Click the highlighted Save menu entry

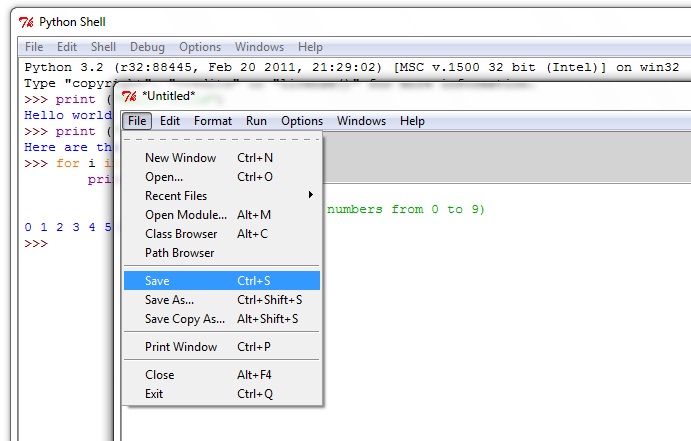pos(222,281)
